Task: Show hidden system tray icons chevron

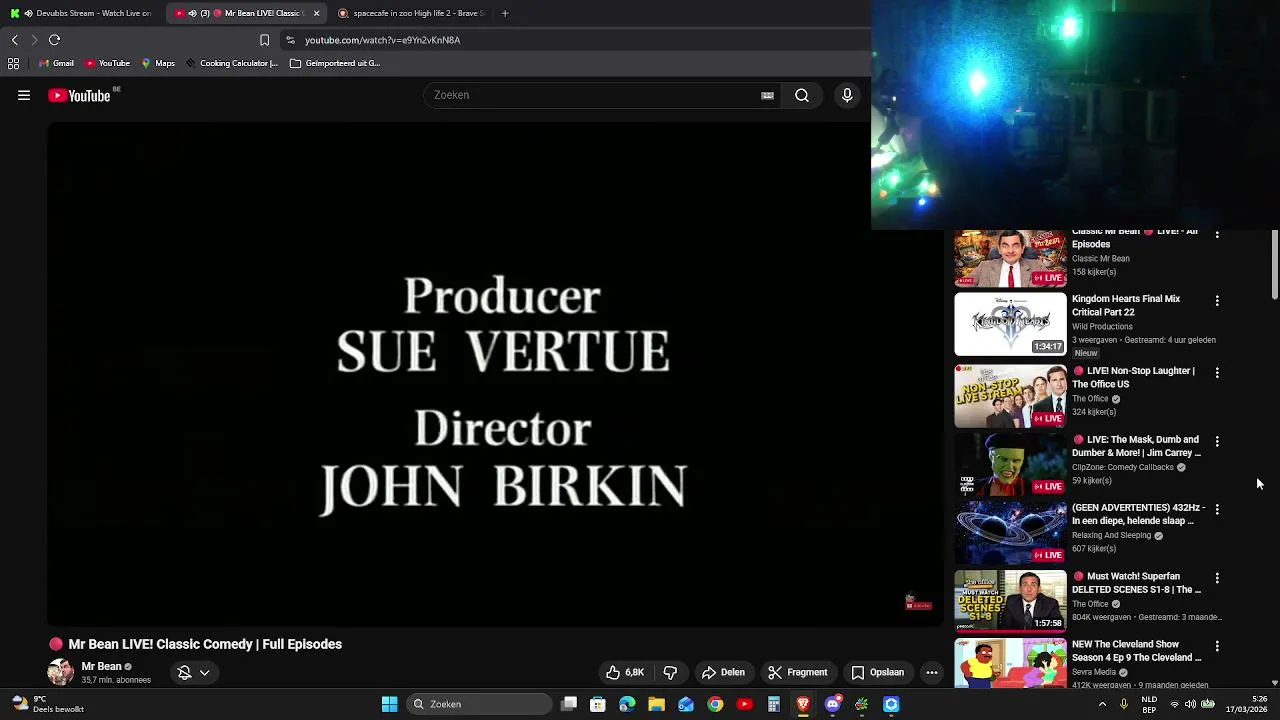Action: [x=1102, y=704]
